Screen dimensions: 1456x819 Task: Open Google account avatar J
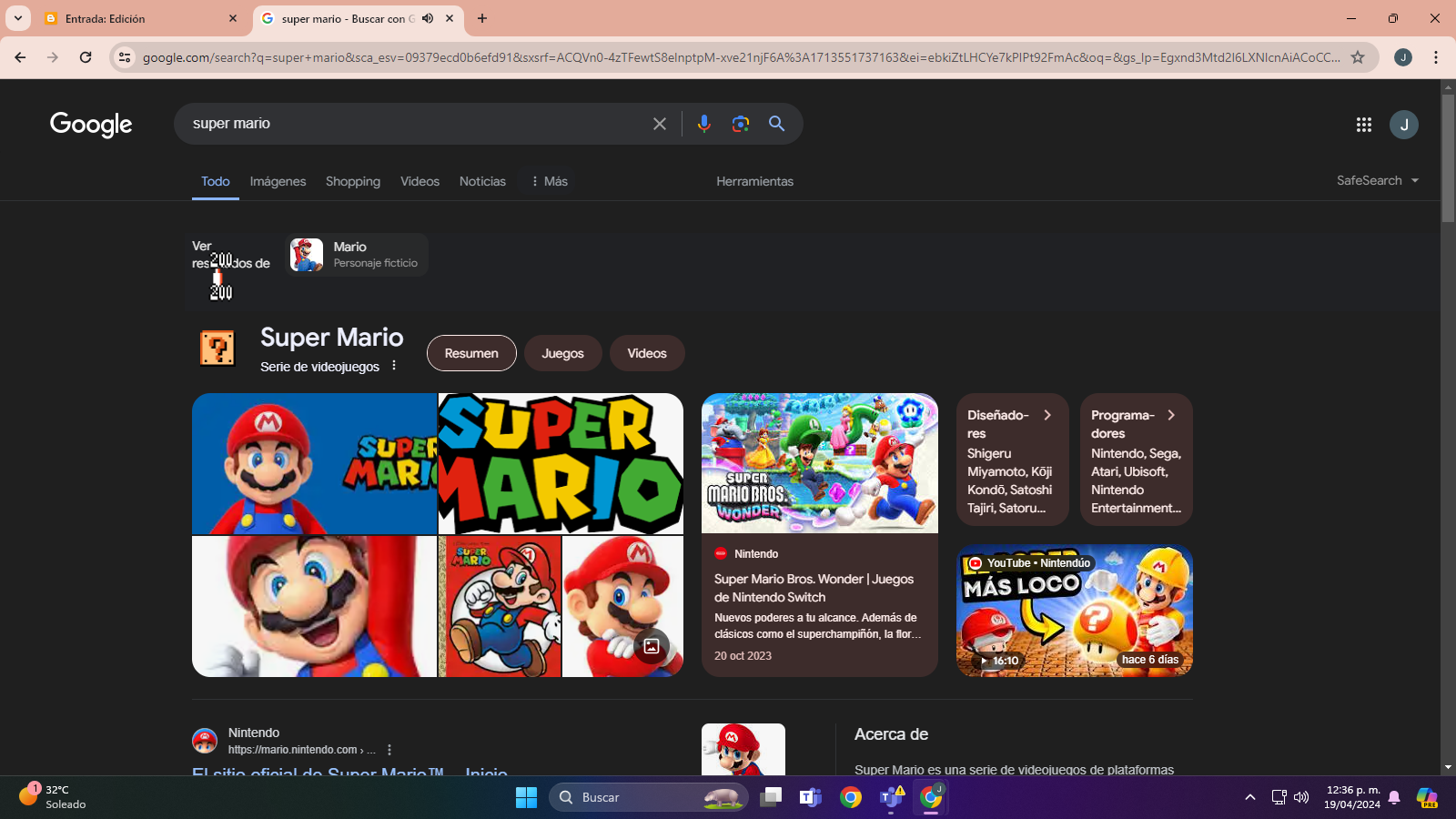[1404, 125]
